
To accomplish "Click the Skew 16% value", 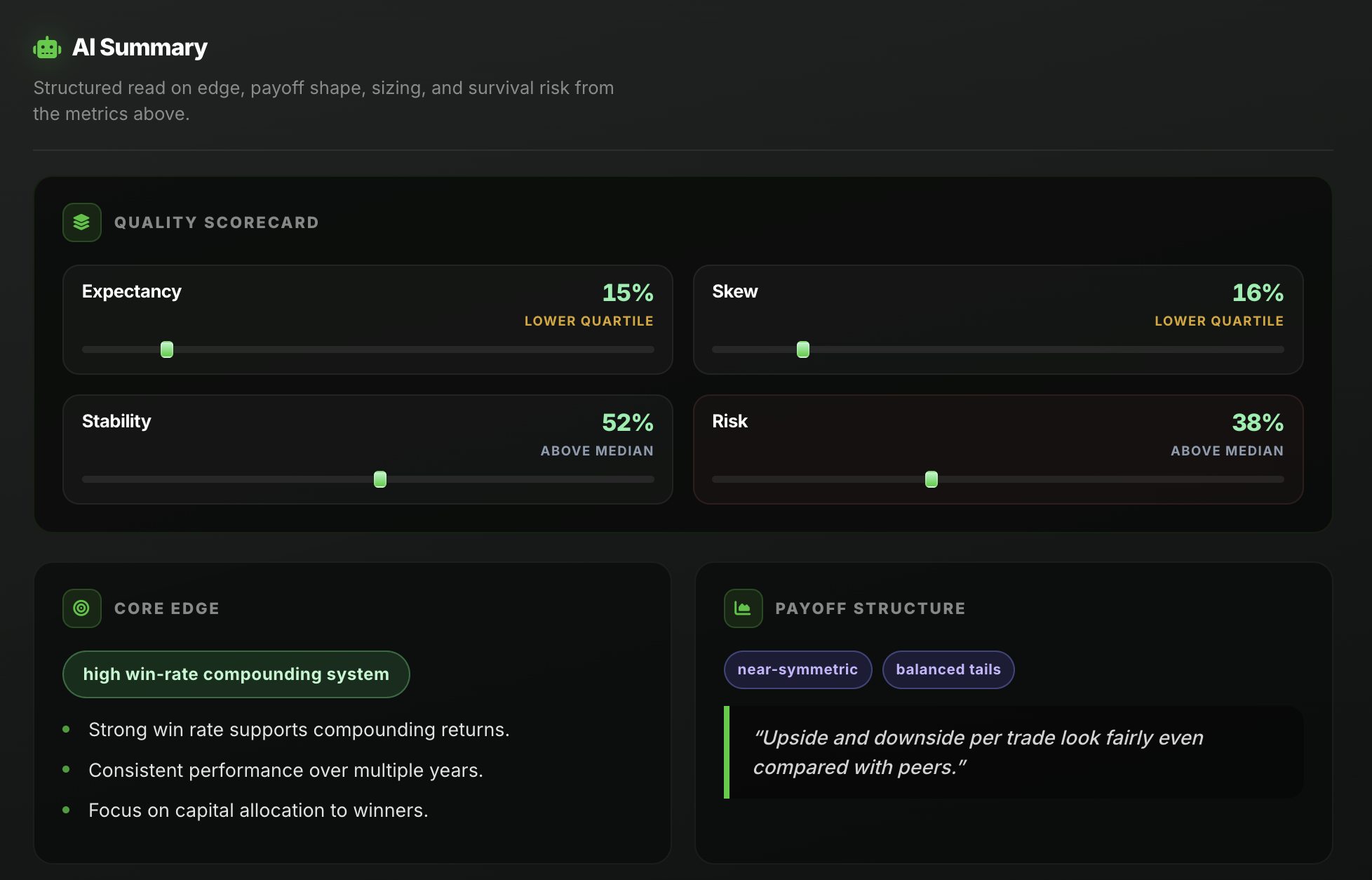I will click(x=1258, y=293).
